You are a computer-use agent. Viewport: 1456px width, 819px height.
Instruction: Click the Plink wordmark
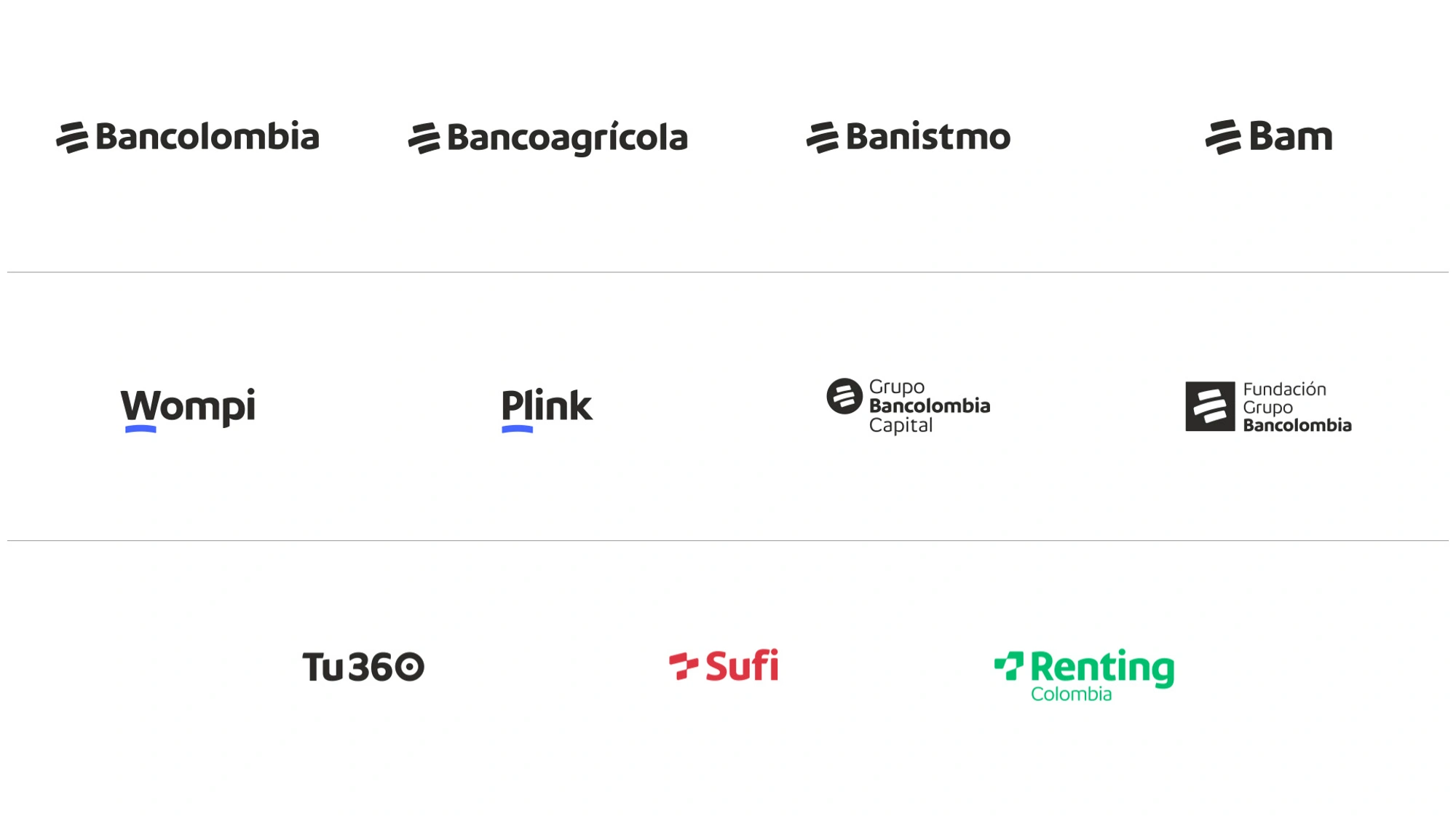pos(547,405)
